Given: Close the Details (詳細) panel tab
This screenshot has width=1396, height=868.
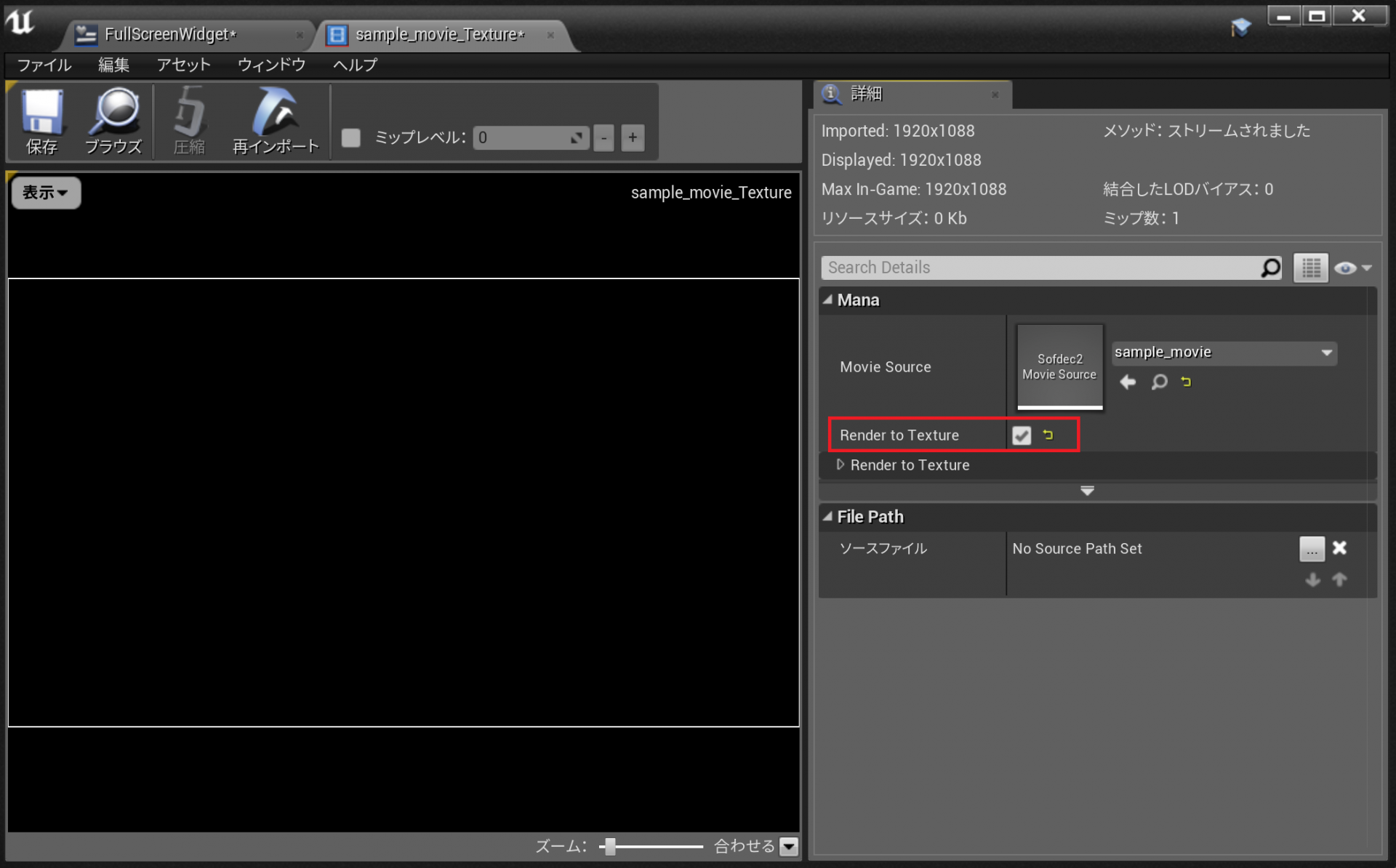Looking at the screenshot, I should (x=995, y=95).
